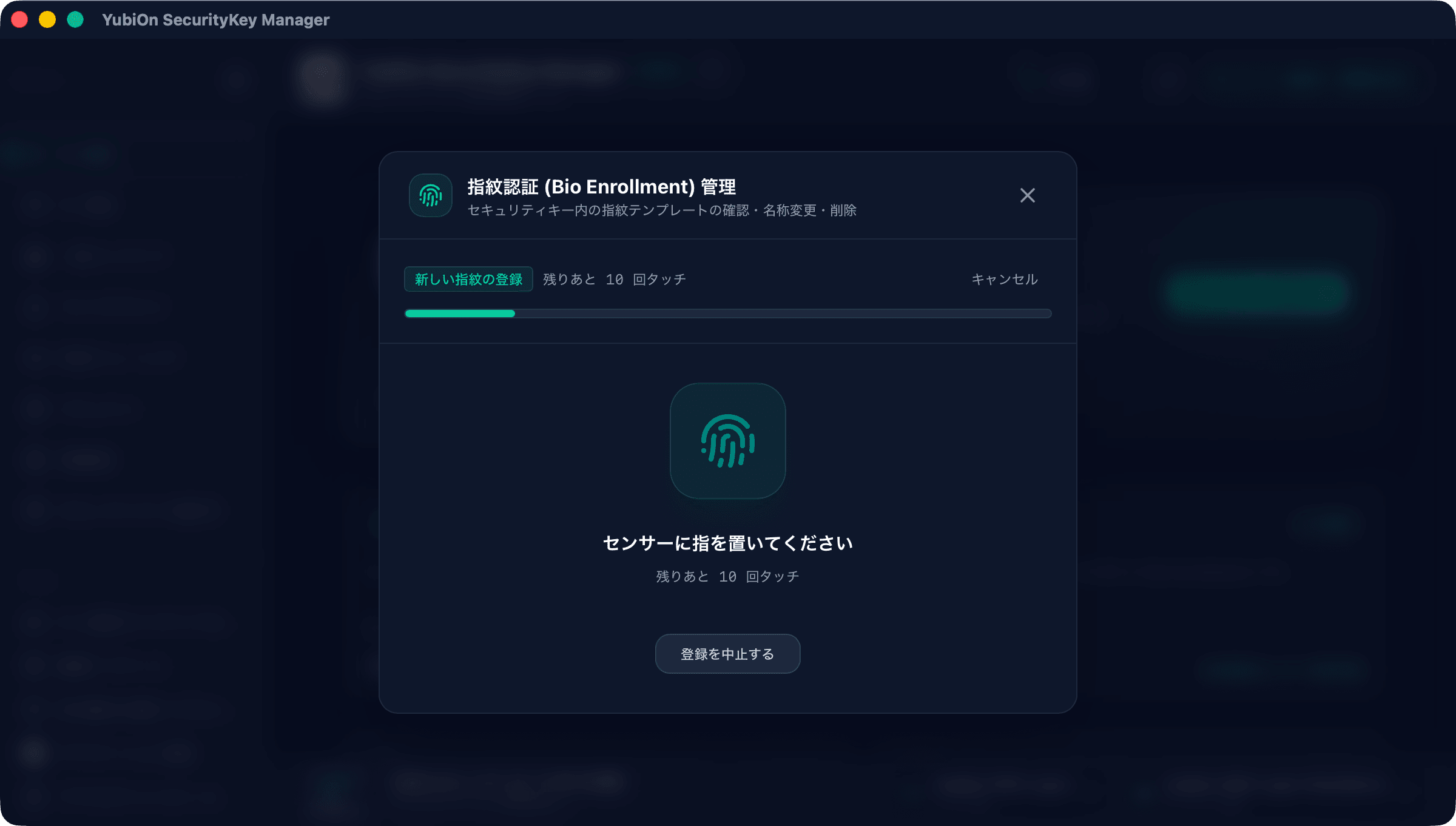This screenshot has height=826, width=1456.
Task: Click the fingerprint icon in dialog header
Action: 431,195
